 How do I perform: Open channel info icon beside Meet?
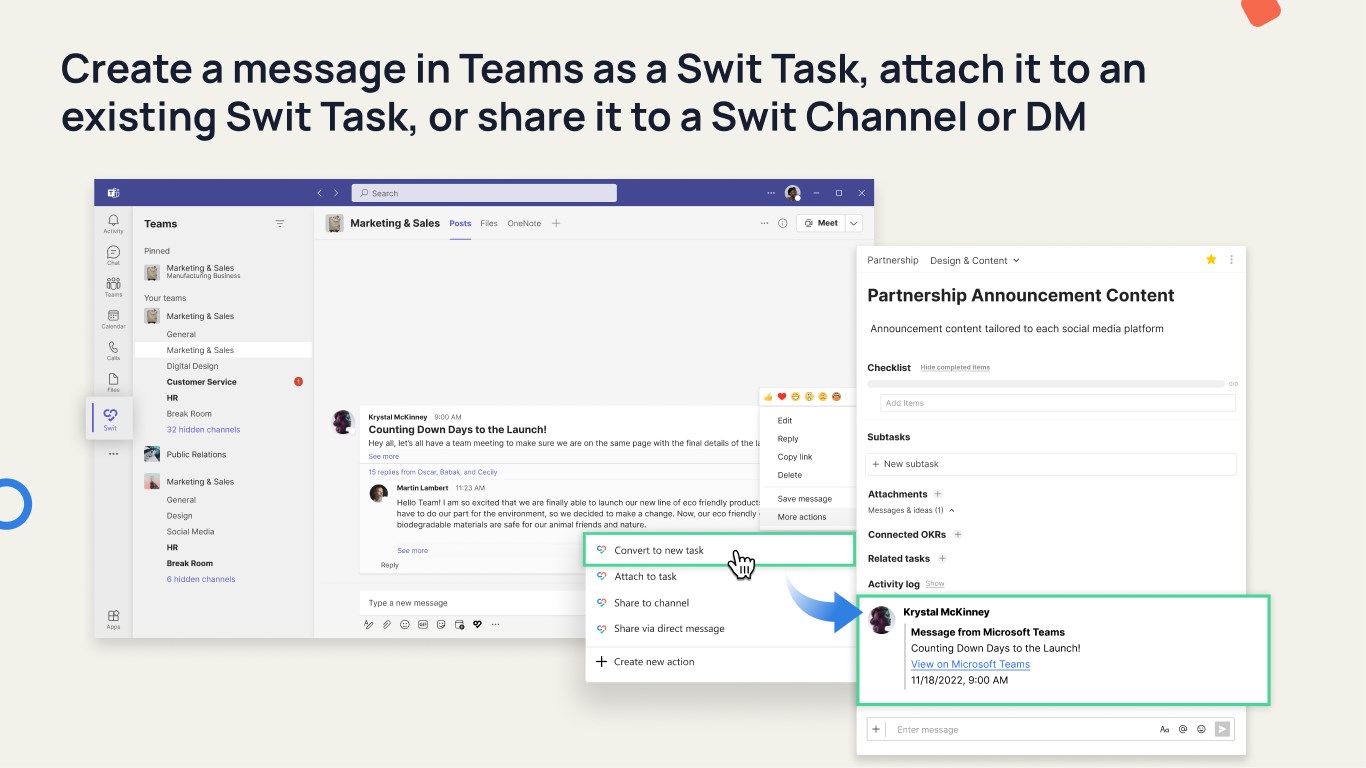783,223
